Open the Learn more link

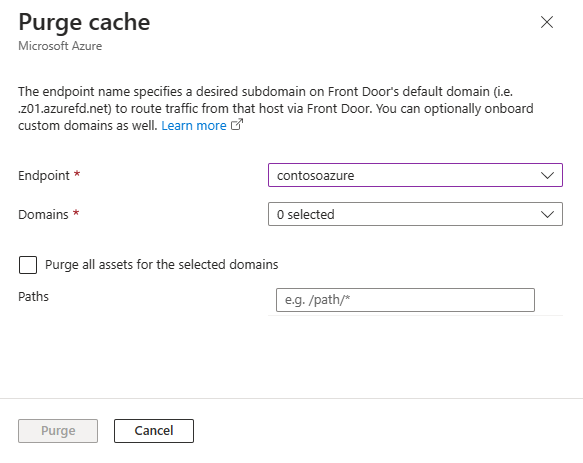194,126
